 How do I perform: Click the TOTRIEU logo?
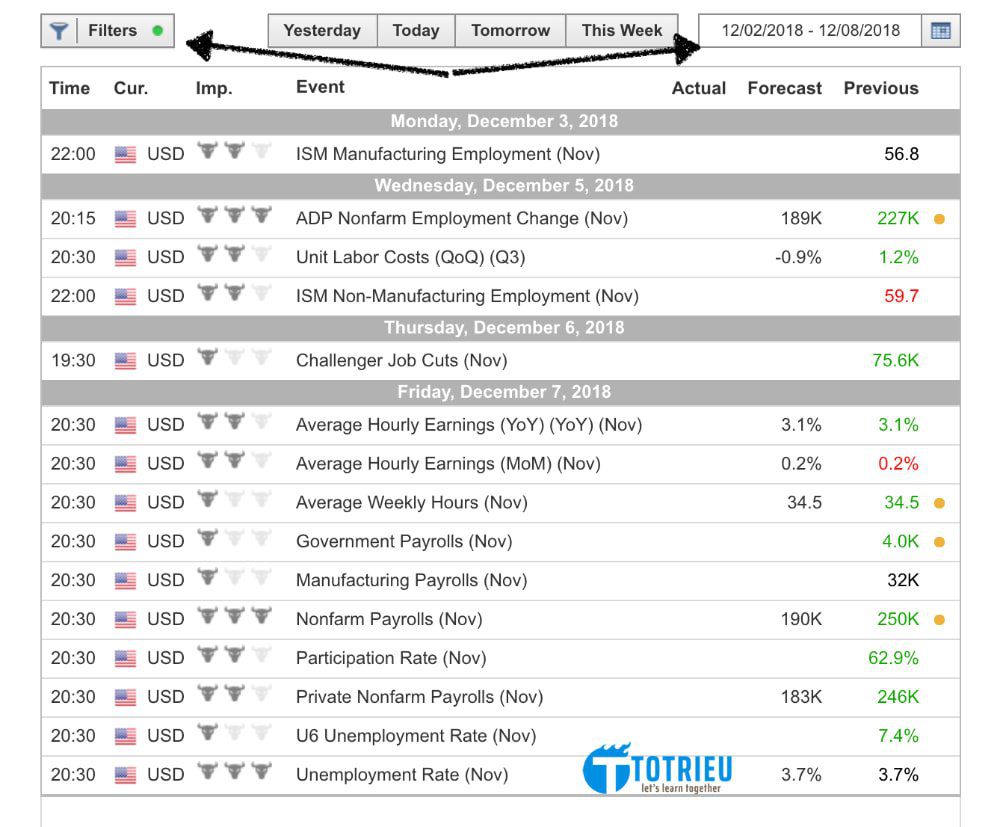click(x=657, y=770)
